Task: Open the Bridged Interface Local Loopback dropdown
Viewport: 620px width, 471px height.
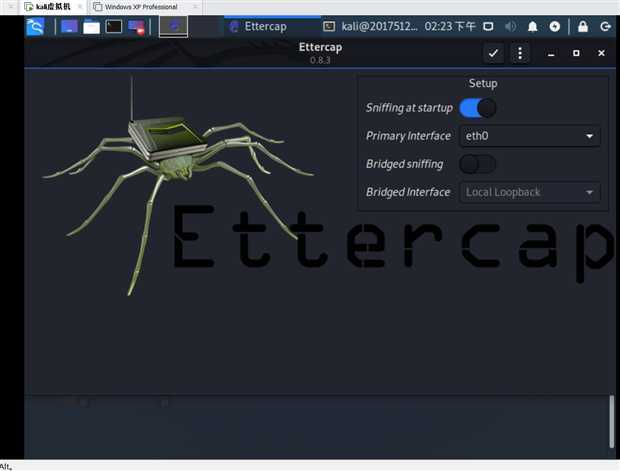Action: pos(529,192)
